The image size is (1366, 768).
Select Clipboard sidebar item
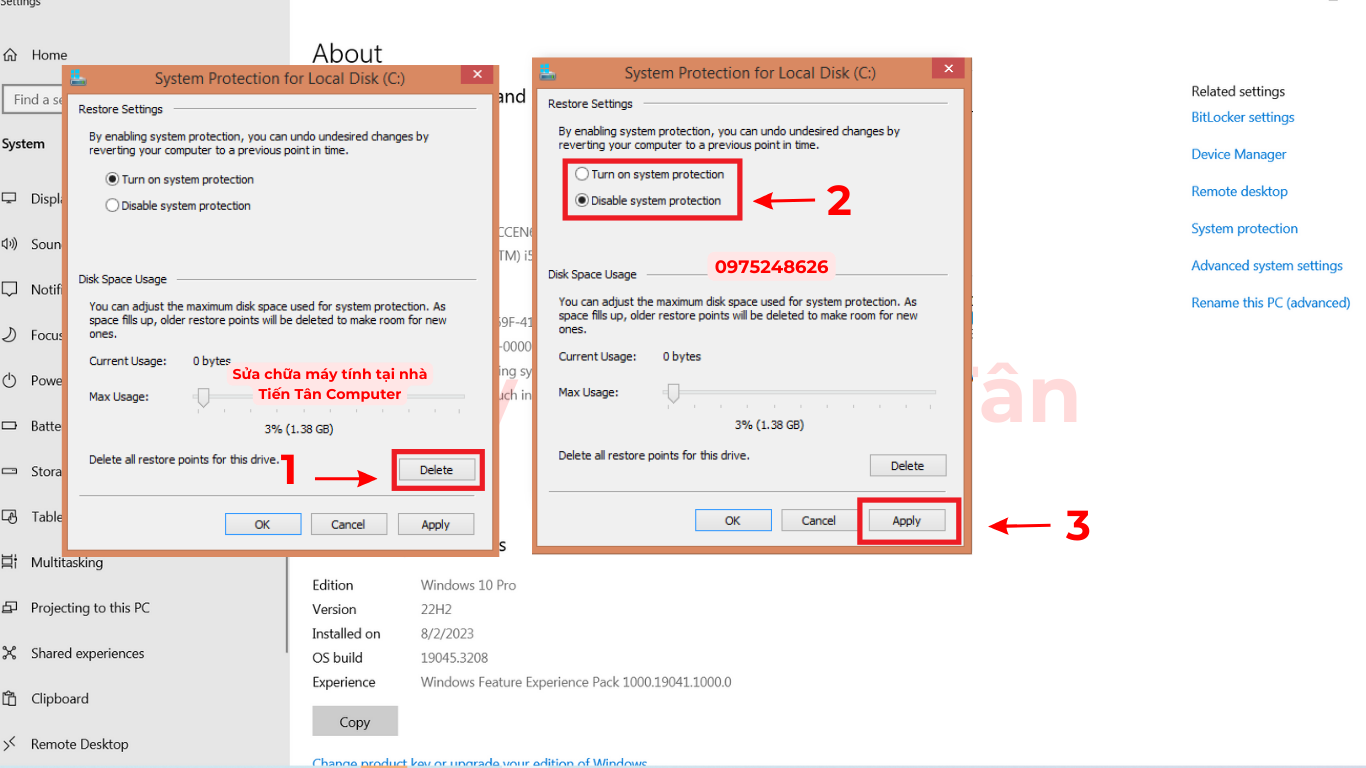(60, 698)
